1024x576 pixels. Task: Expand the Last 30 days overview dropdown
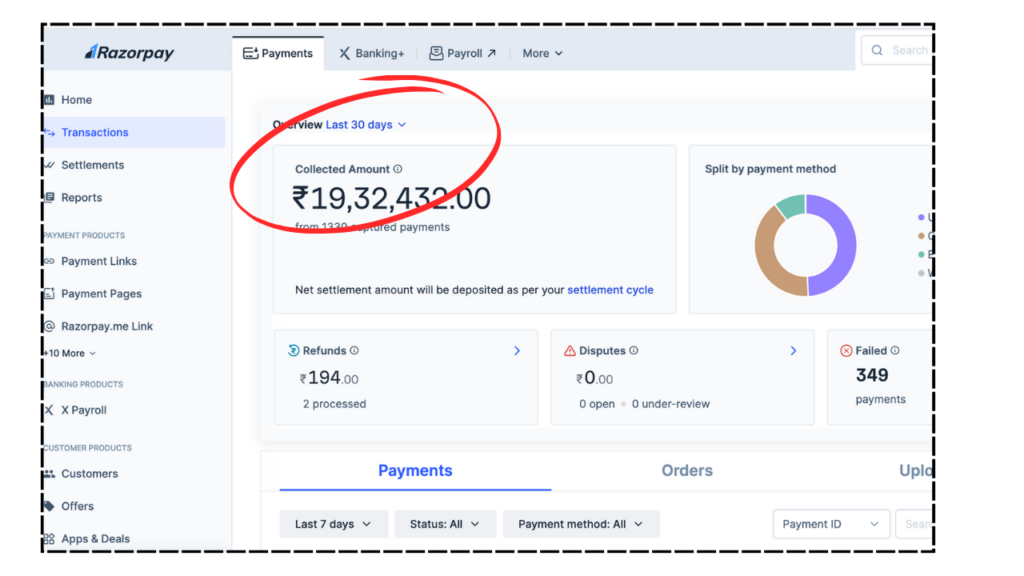tap(366, 125)
